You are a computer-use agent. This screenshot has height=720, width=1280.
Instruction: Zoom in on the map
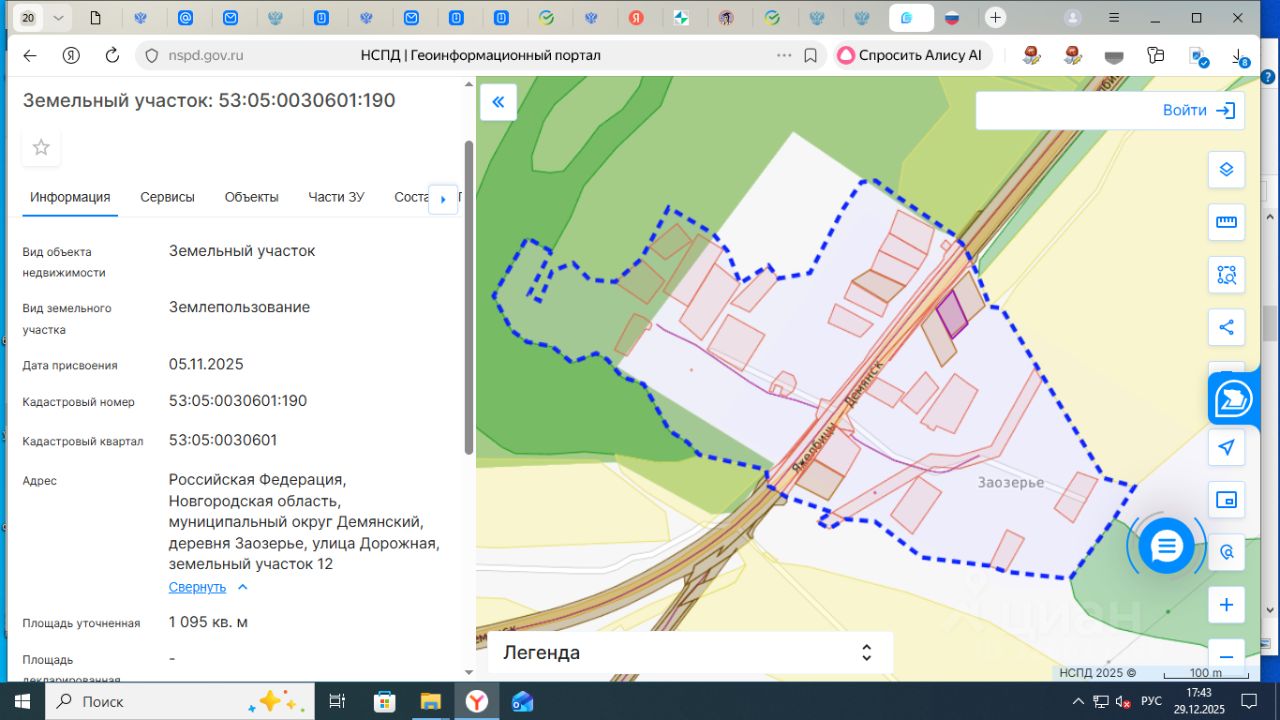pyautogui.click(x=1226, y=605)
